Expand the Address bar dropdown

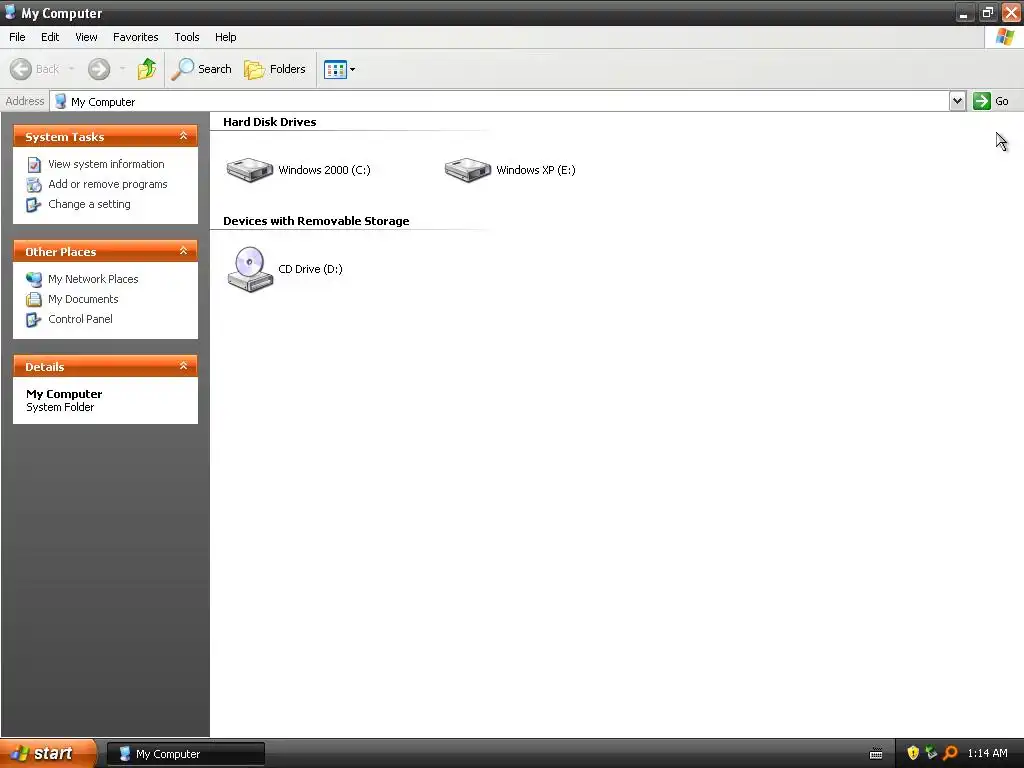pos(957,101)
